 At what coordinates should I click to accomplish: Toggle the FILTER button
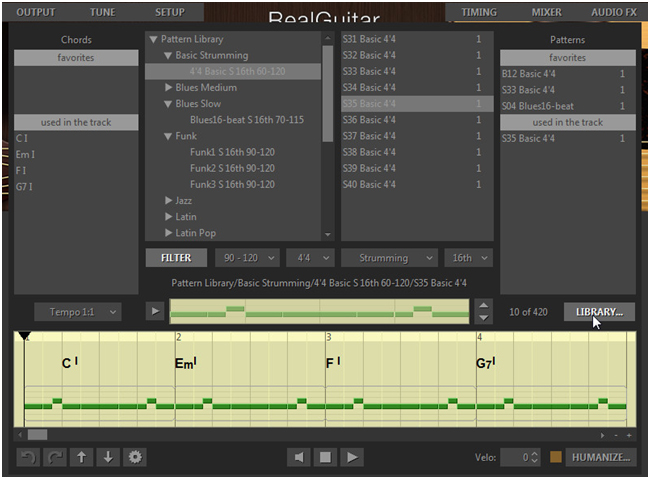176,258
